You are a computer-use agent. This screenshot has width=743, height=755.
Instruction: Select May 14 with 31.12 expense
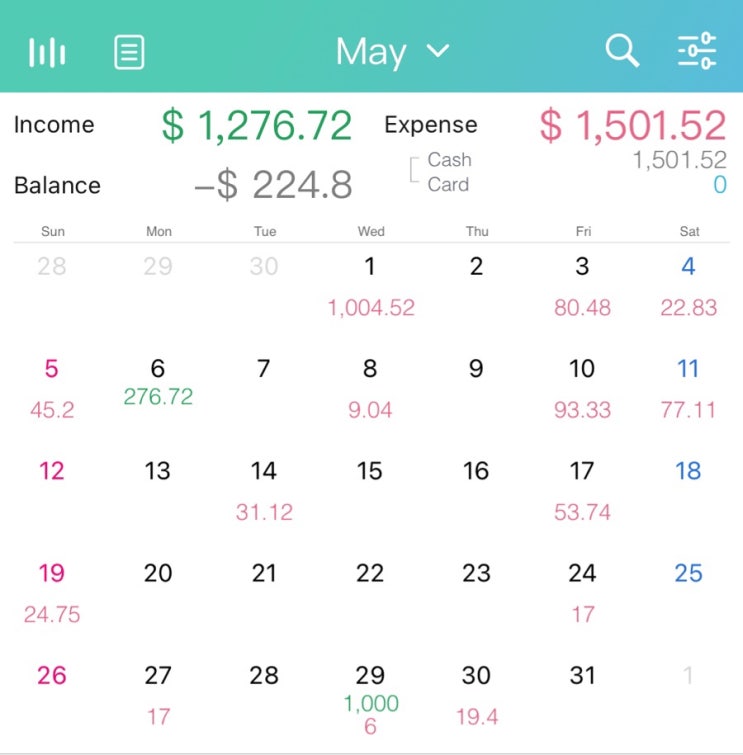(x=264, y=491)
